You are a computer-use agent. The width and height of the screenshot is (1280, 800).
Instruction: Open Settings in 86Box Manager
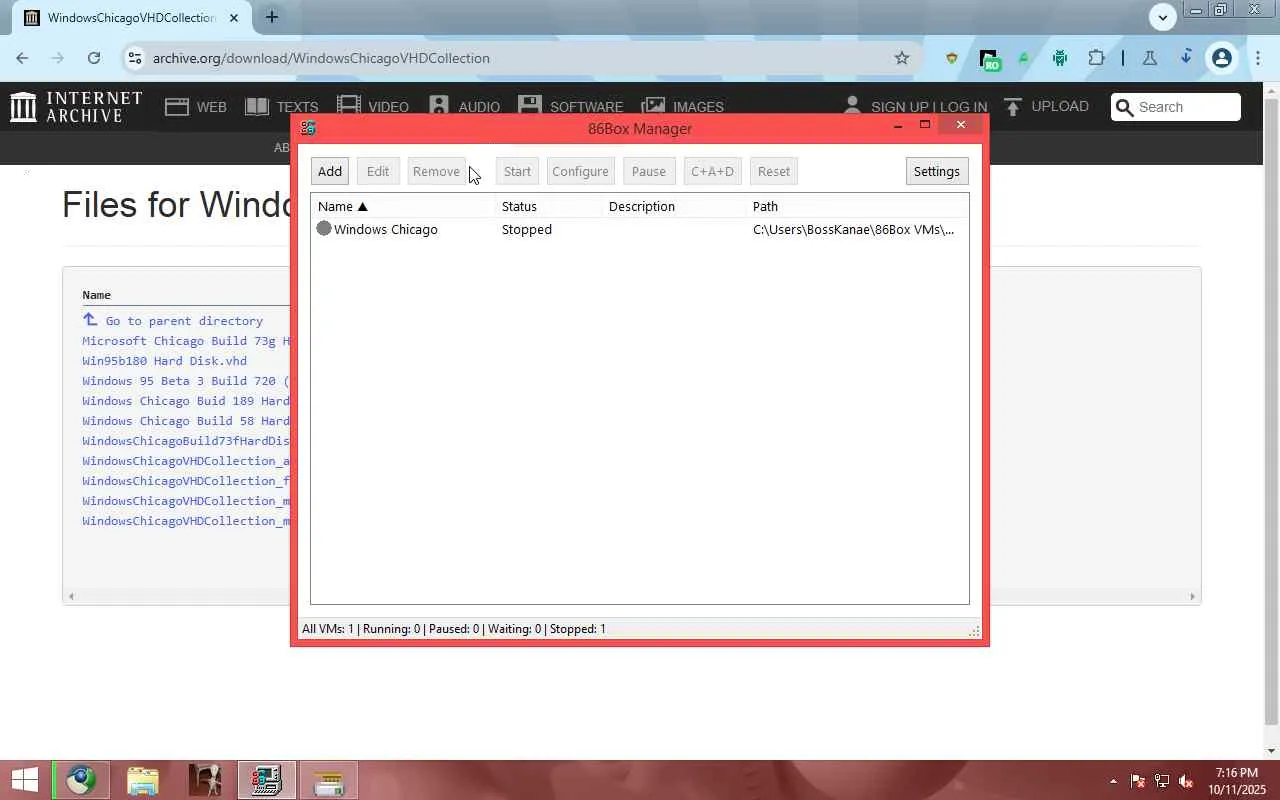(x=936, y=171)
